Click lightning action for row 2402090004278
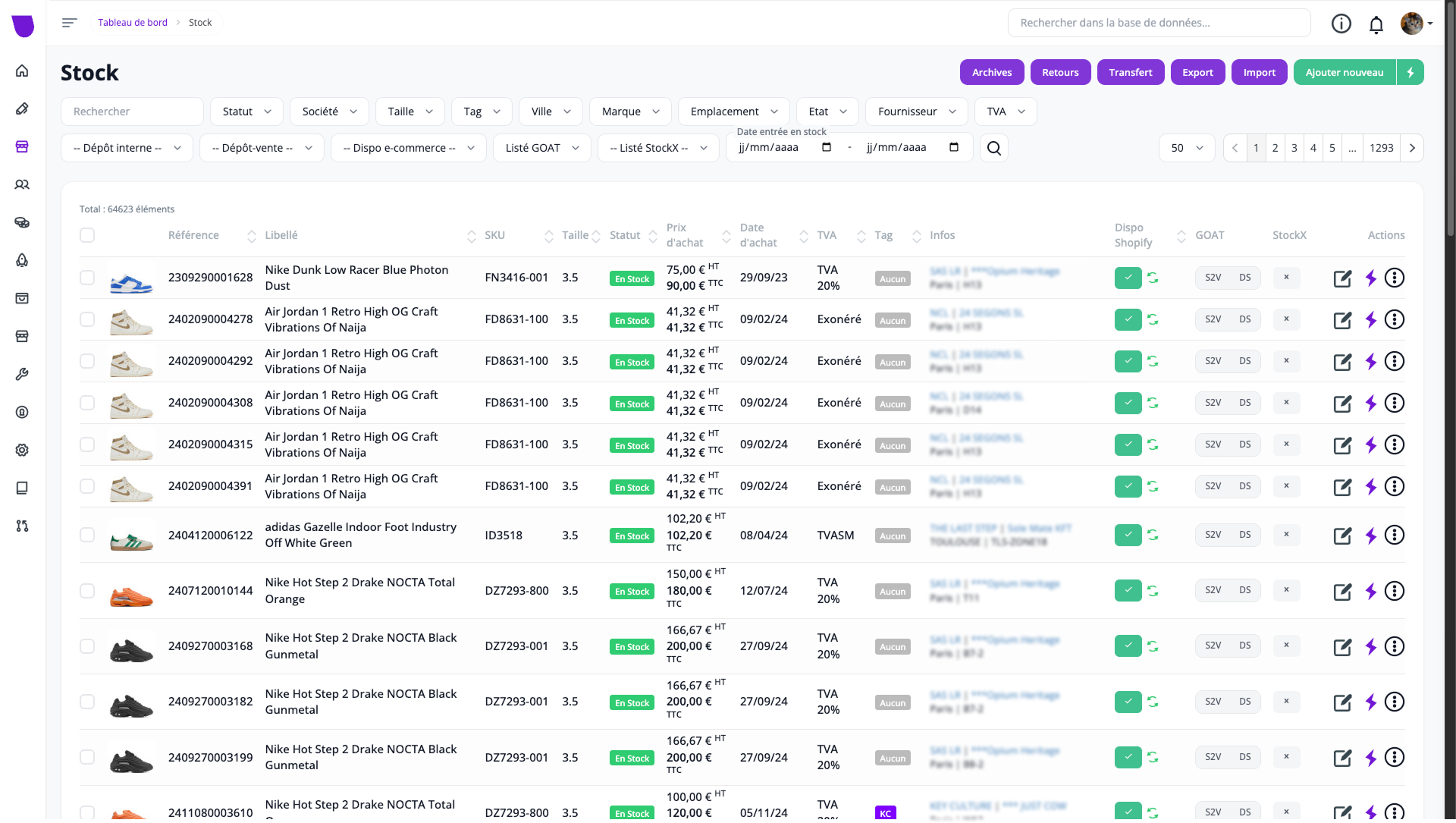 point(1370,320)
